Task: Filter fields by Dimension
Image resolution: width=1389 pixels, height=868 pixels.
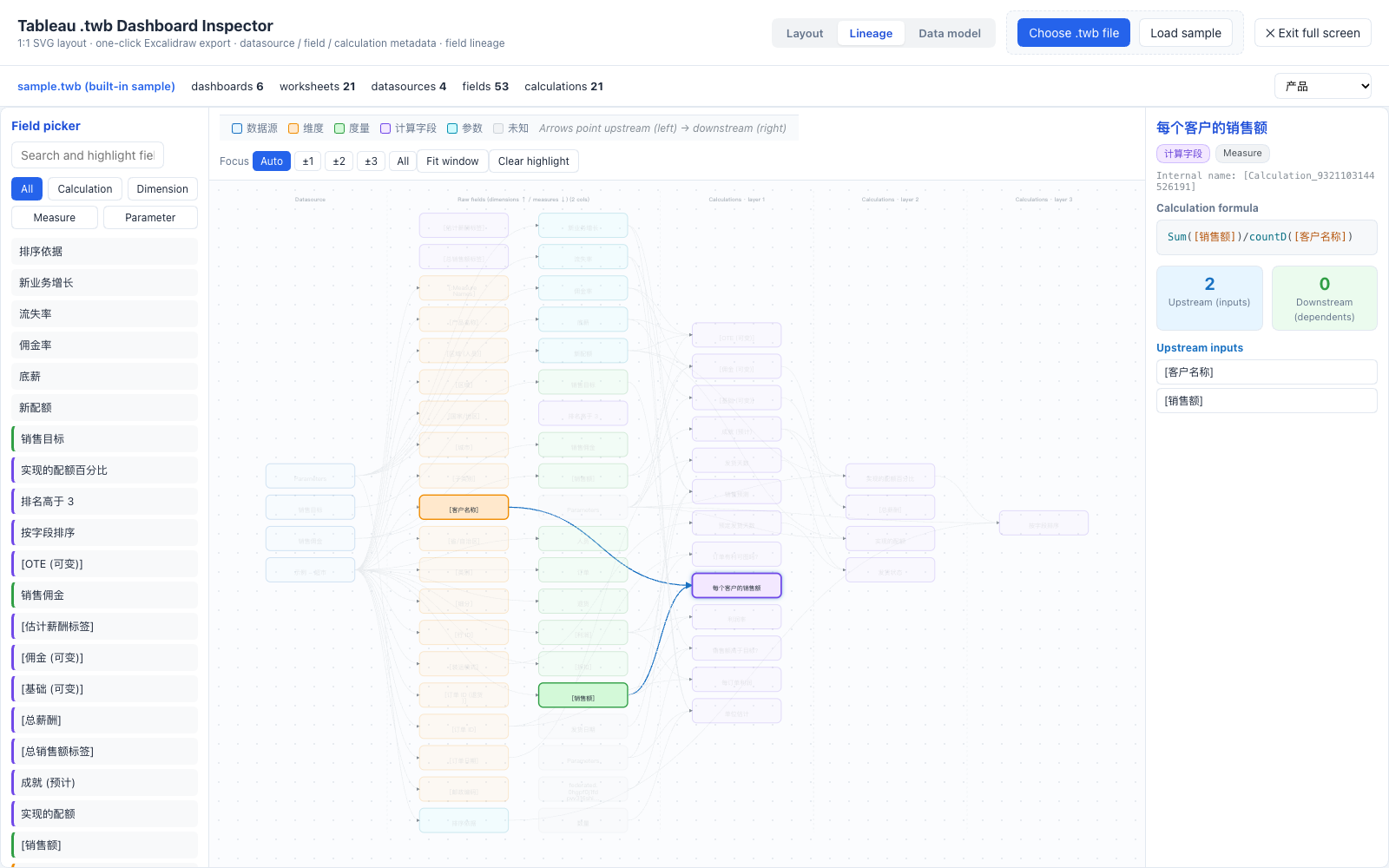Action: (162, 189)
